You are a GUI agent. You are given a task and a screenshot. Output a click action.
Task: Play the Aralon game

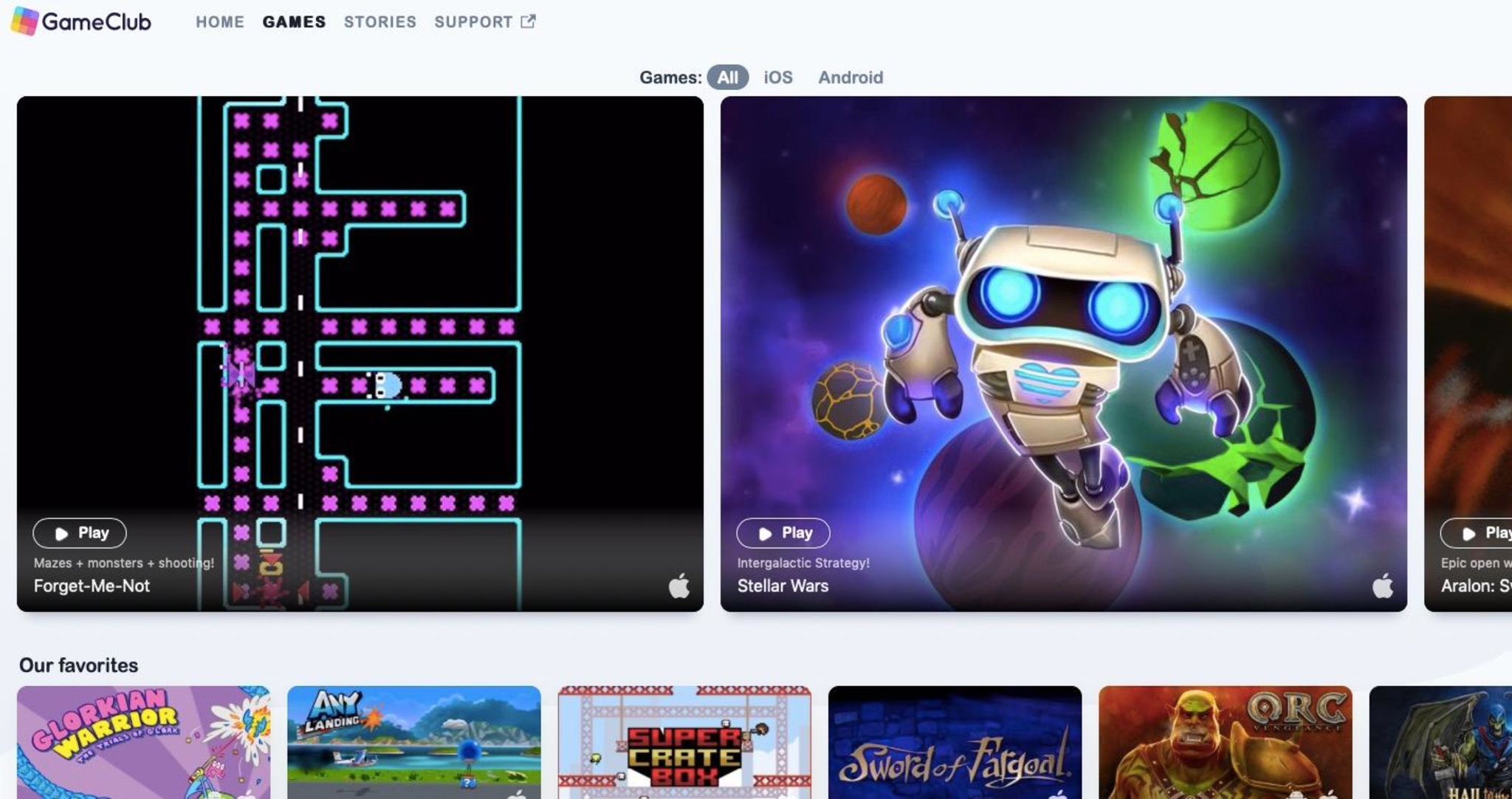(x=1476, y=533)
